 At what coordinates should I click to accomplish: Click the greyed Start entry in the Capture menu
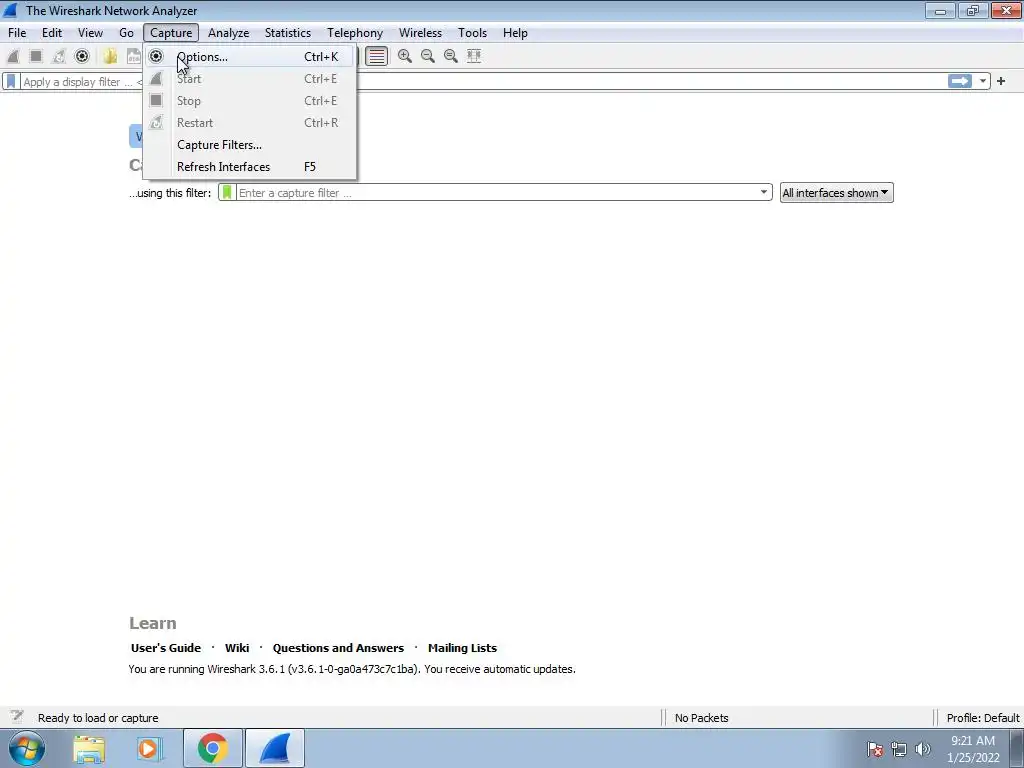250,79
